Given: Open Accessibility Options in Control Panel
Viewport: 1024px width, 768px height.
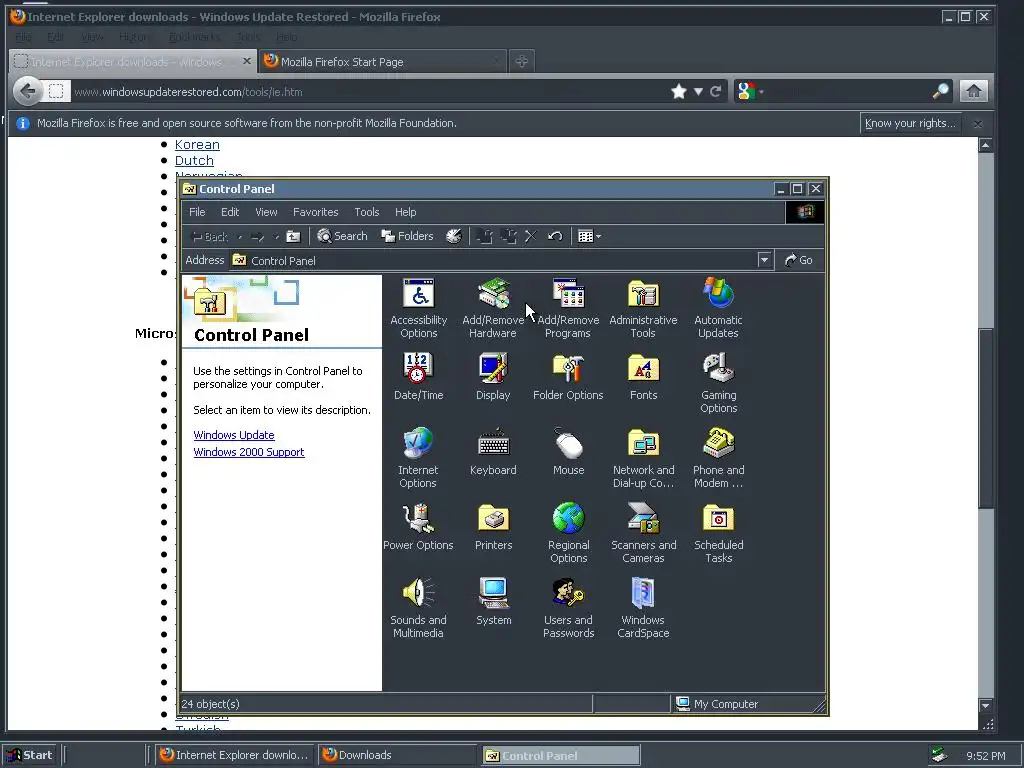Looking at the screenshot, I should pyautogui.click(x=419, y=308).
